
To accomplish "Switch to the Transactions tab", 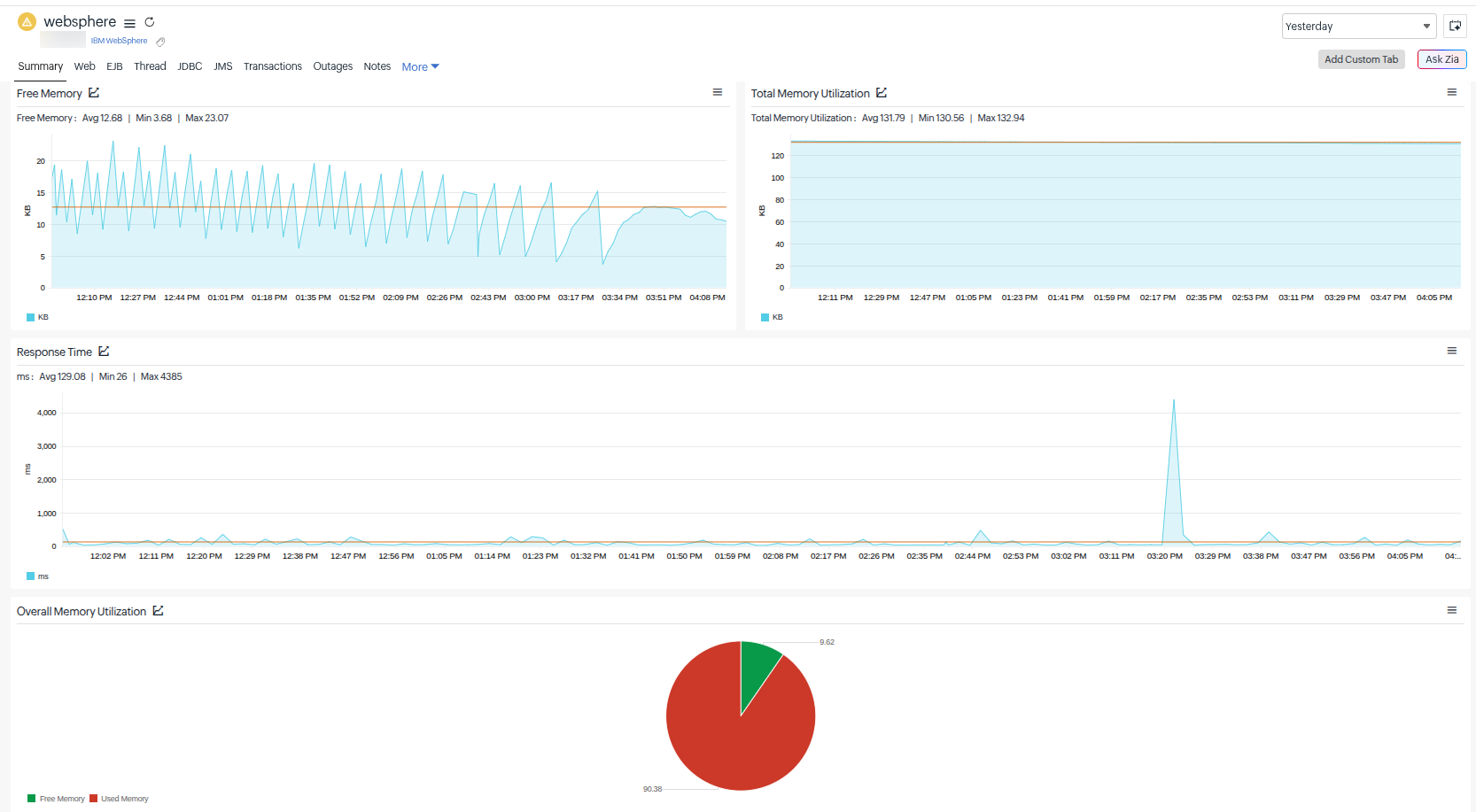I will click(x=273, y=66).
